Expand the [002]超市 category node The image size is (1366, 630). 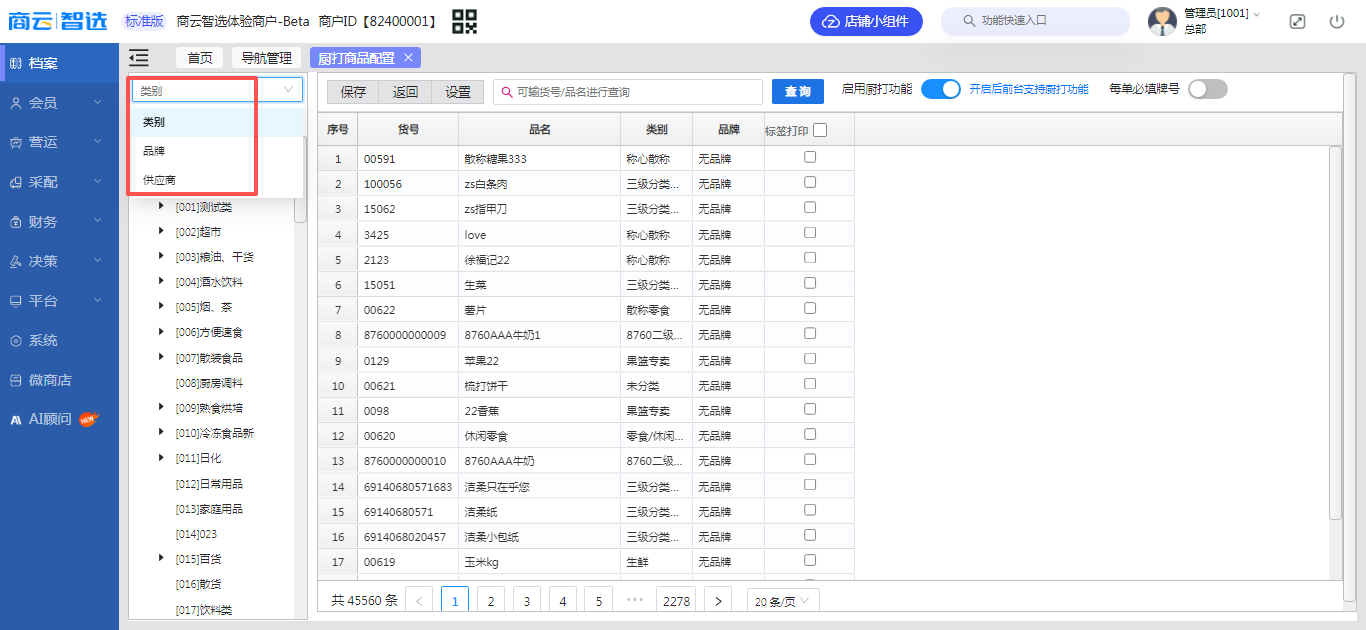pos(161,231)
